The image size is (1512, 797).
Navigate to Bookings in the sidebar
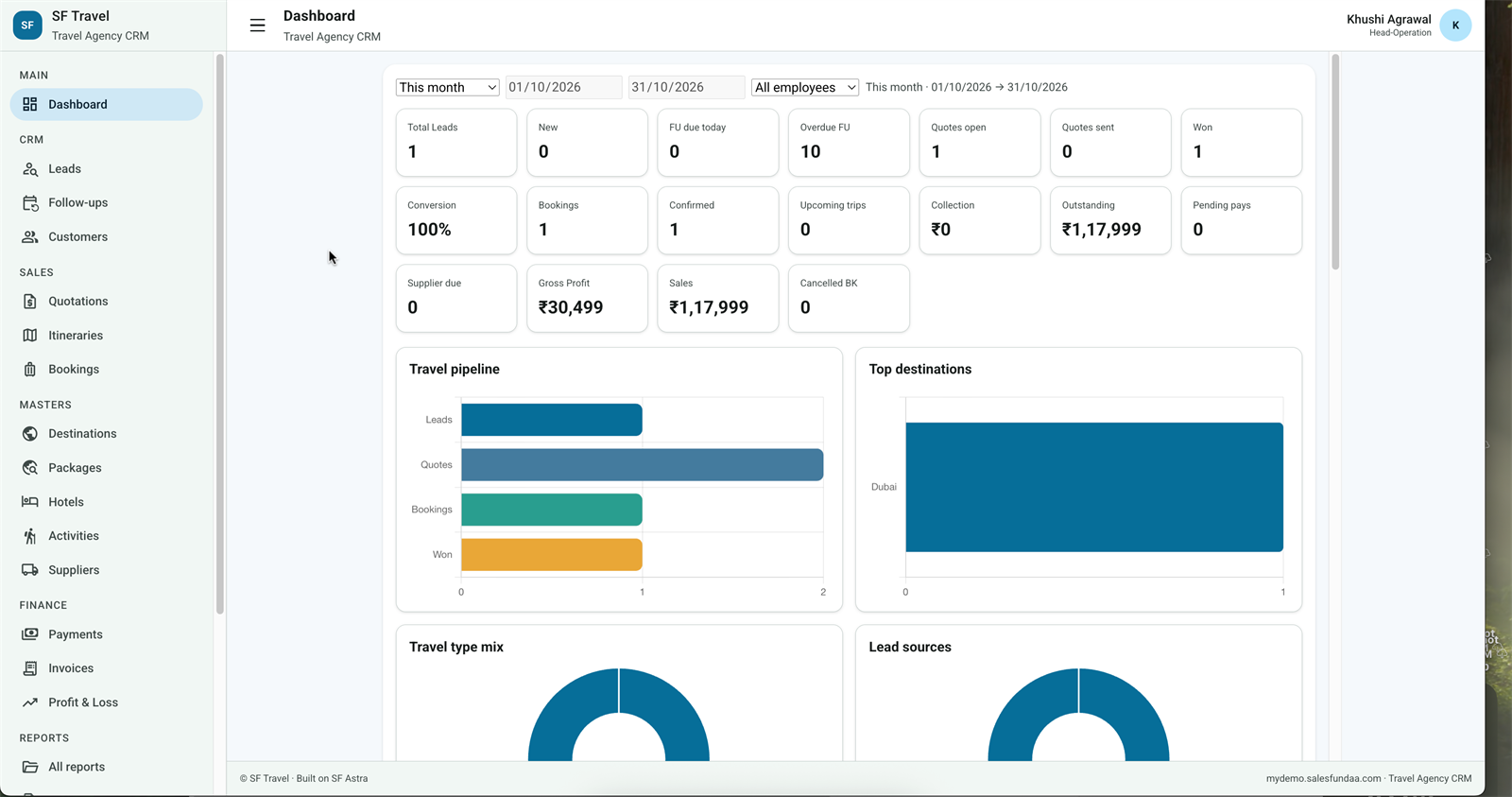click(106, 370)
